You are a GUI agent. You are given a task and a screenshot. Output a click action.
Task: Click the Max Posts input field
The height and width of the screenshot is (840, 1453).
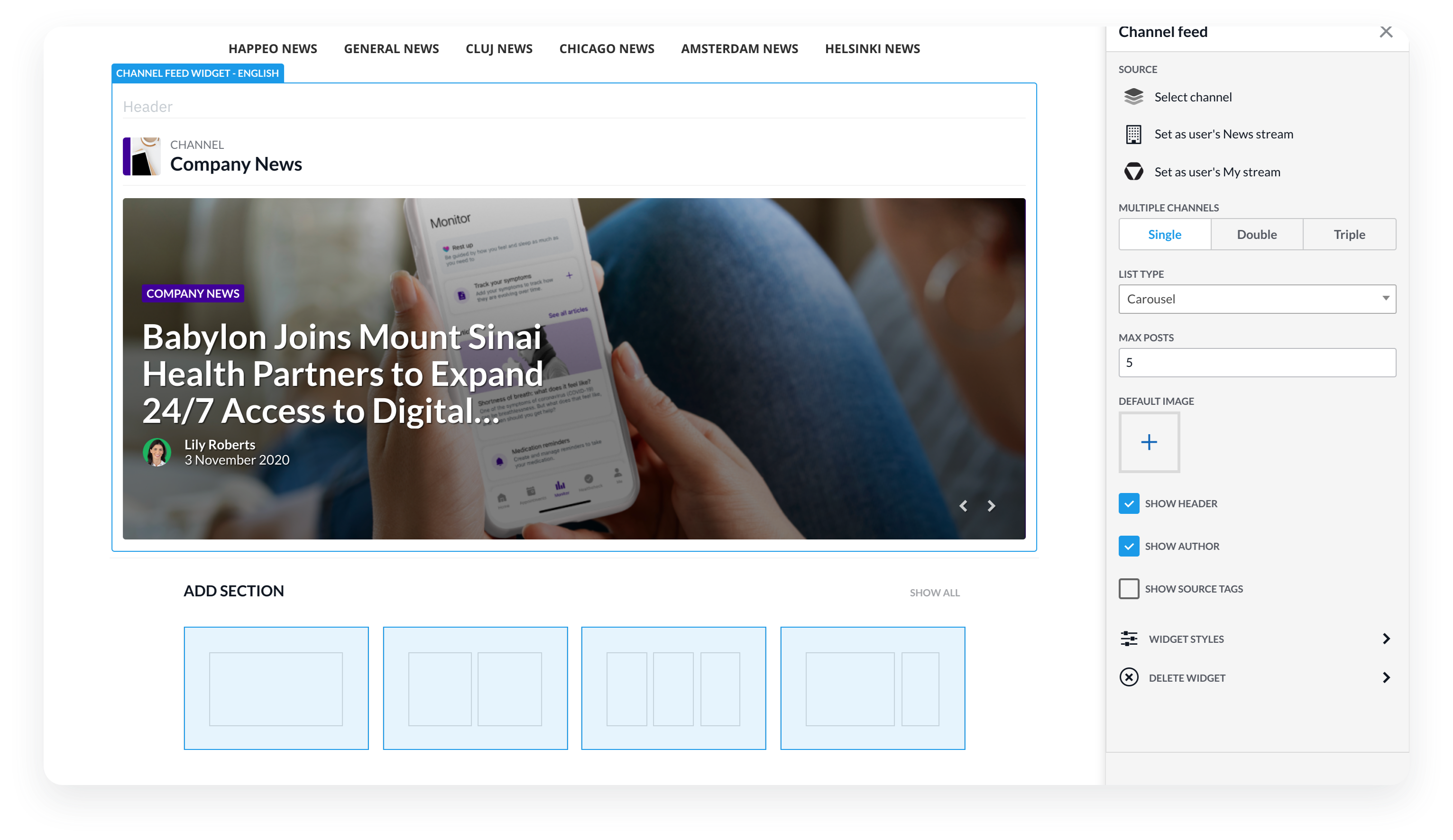point(1256,362)
